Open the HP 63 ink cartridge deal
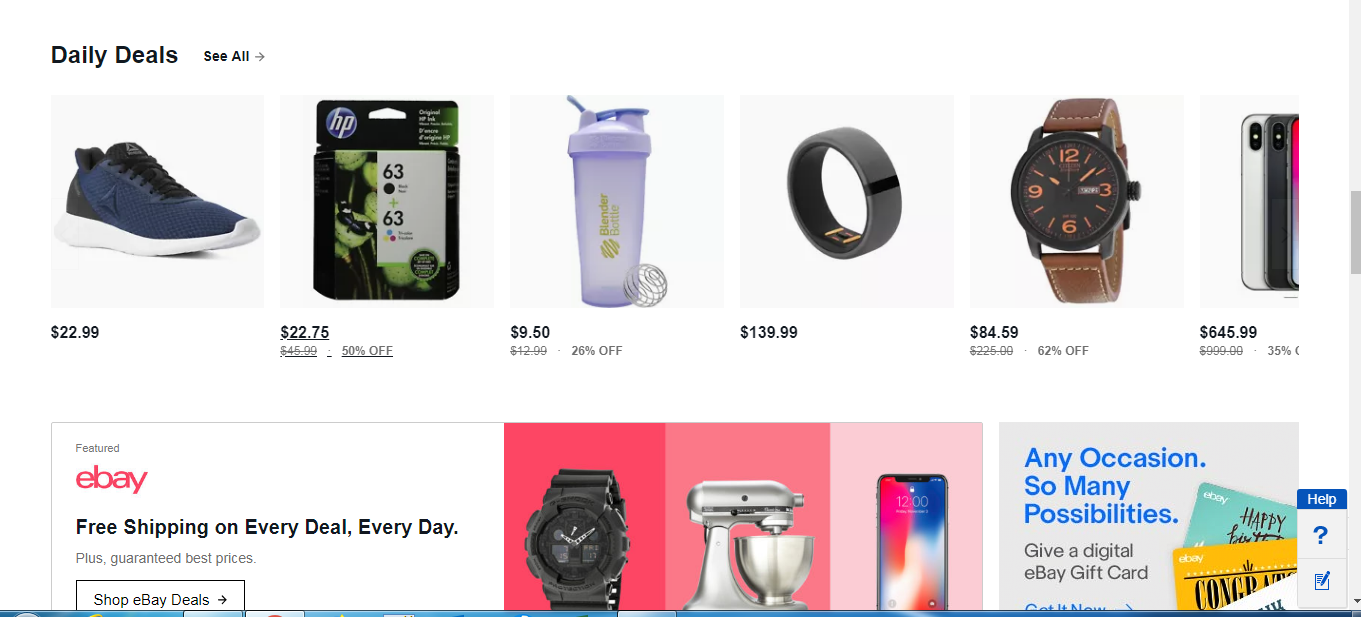This screenshot has height=617, width=1361. click(387, 201)
